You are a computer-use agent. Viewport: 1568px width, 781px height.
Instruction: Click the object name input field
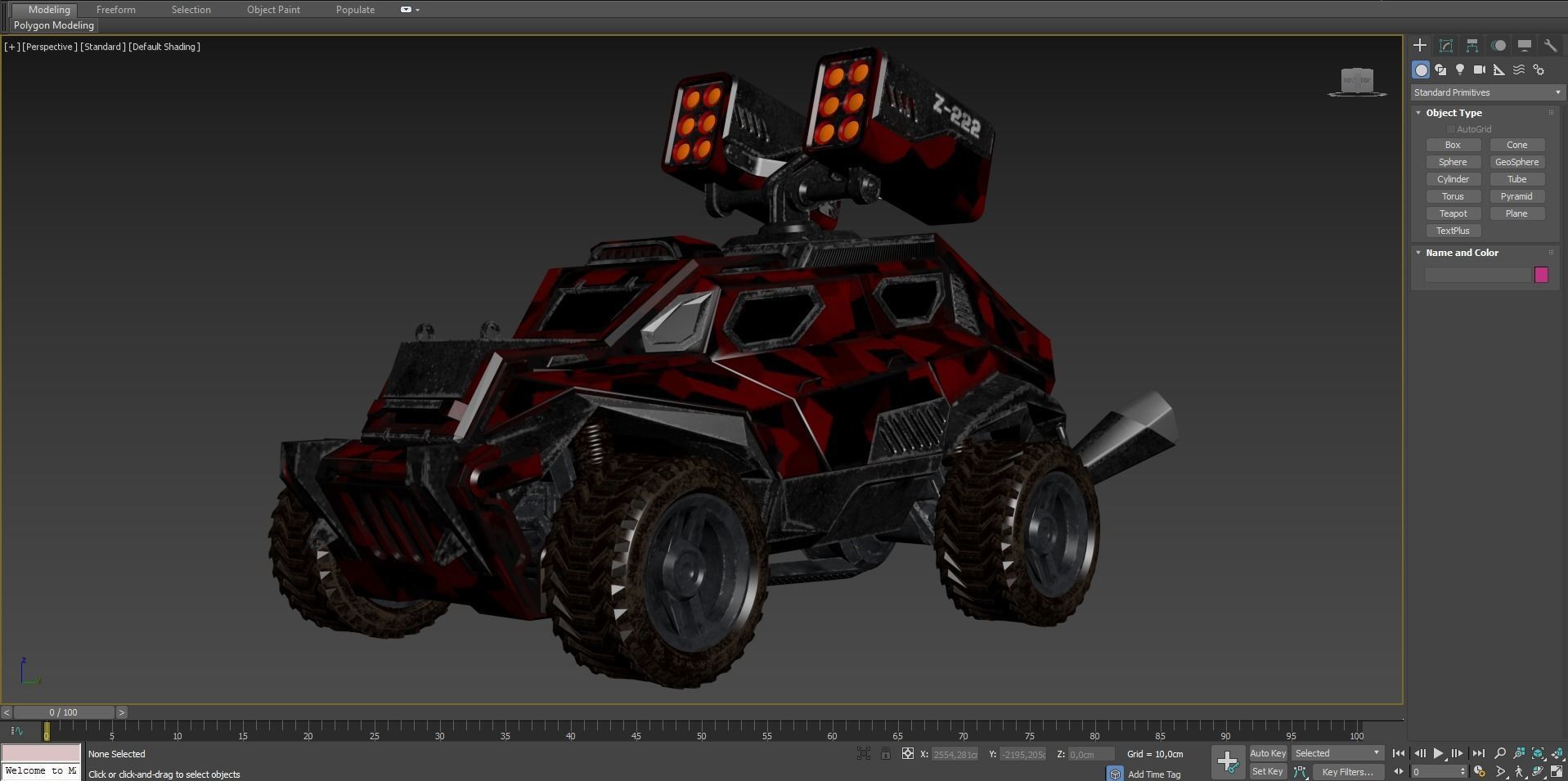(x=1478, y=275)
